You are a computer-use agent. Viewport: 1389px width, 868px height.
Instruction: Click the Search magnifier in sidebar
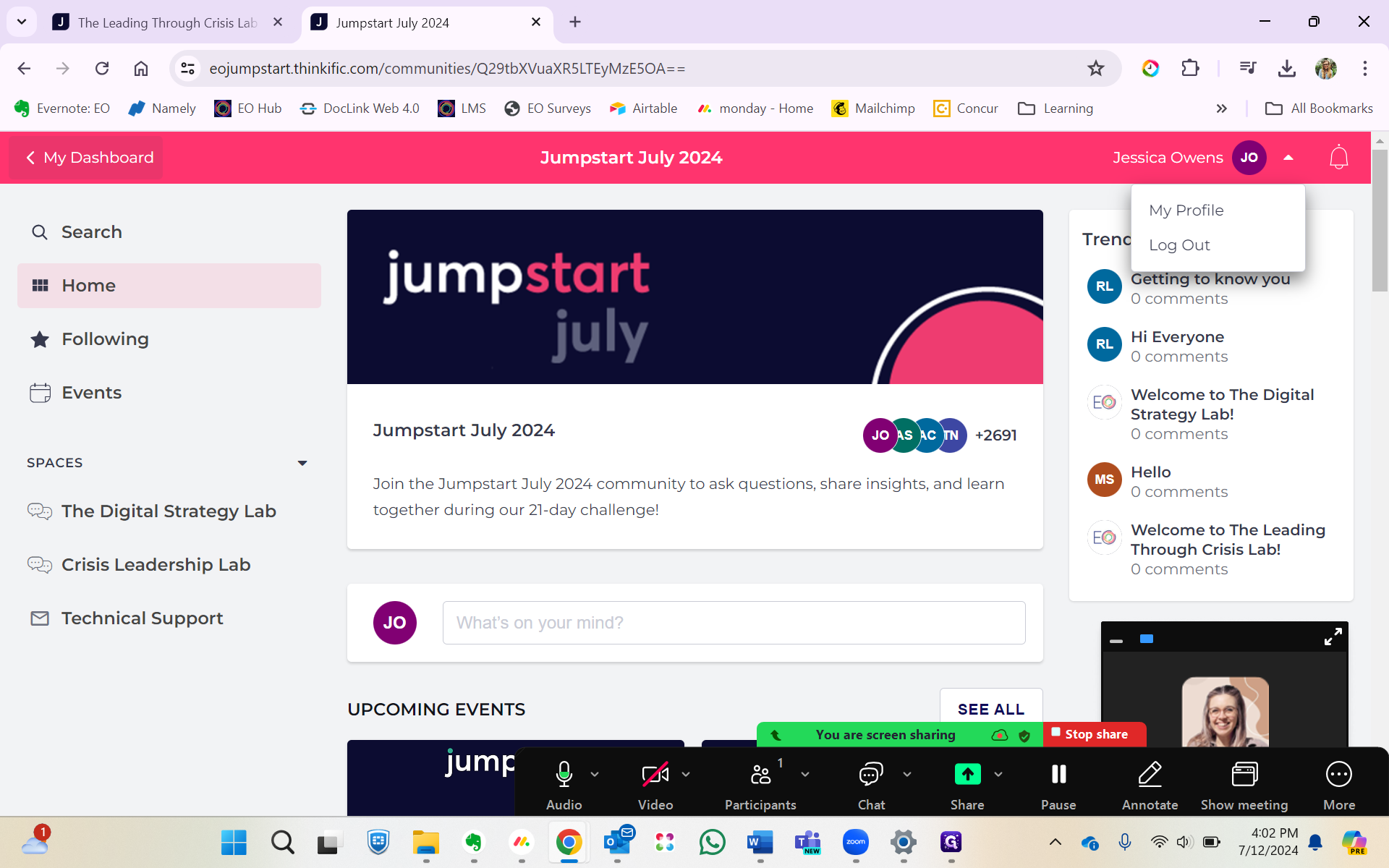(40, 232)
